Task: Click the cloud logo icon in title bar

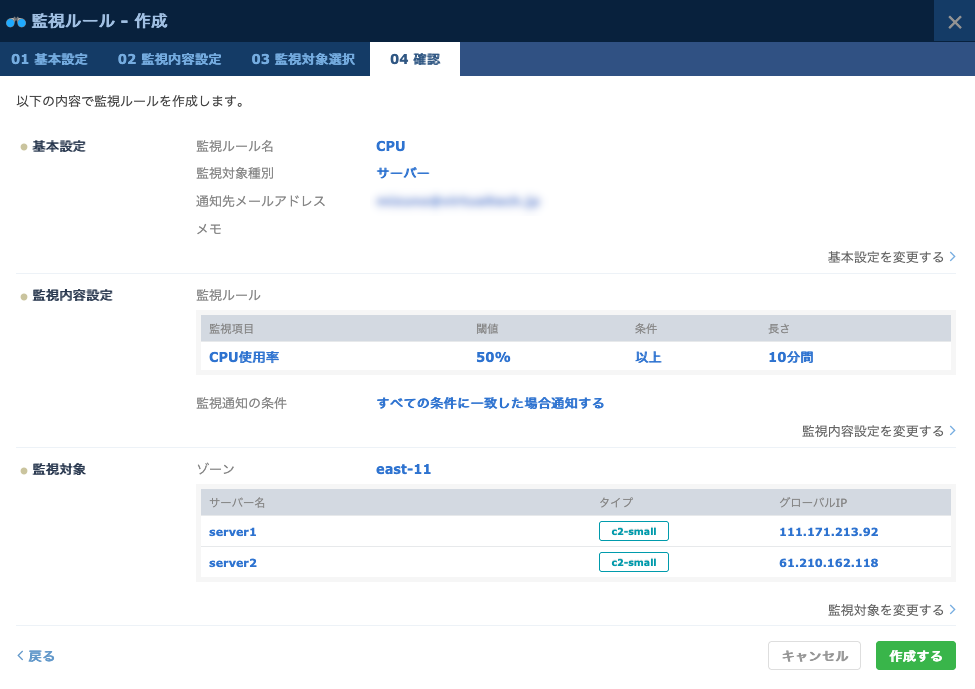Action: click(x=16, y=21)
